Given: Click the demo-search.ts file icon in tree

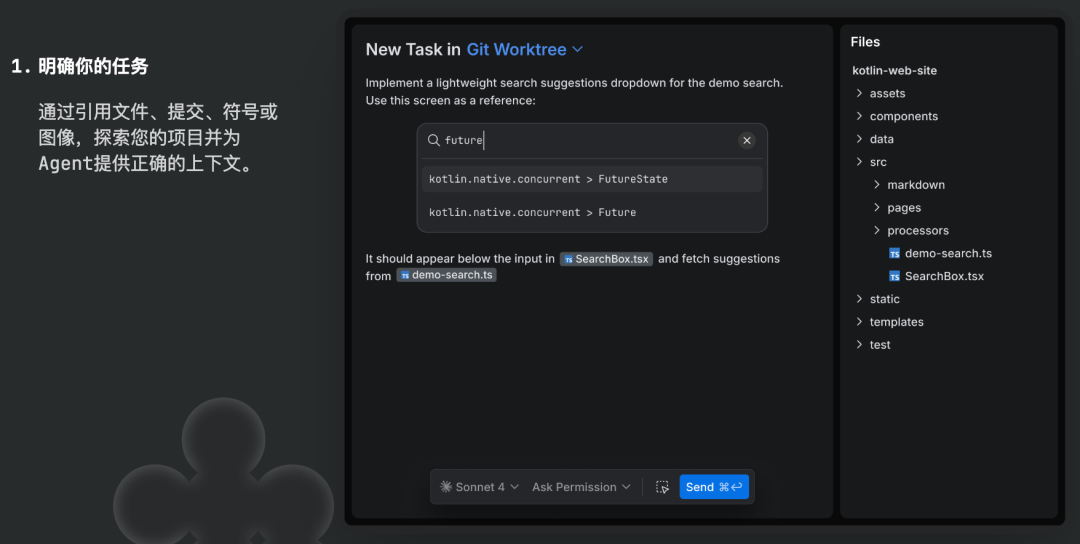Looking at the screenshot, I should 894,254.
